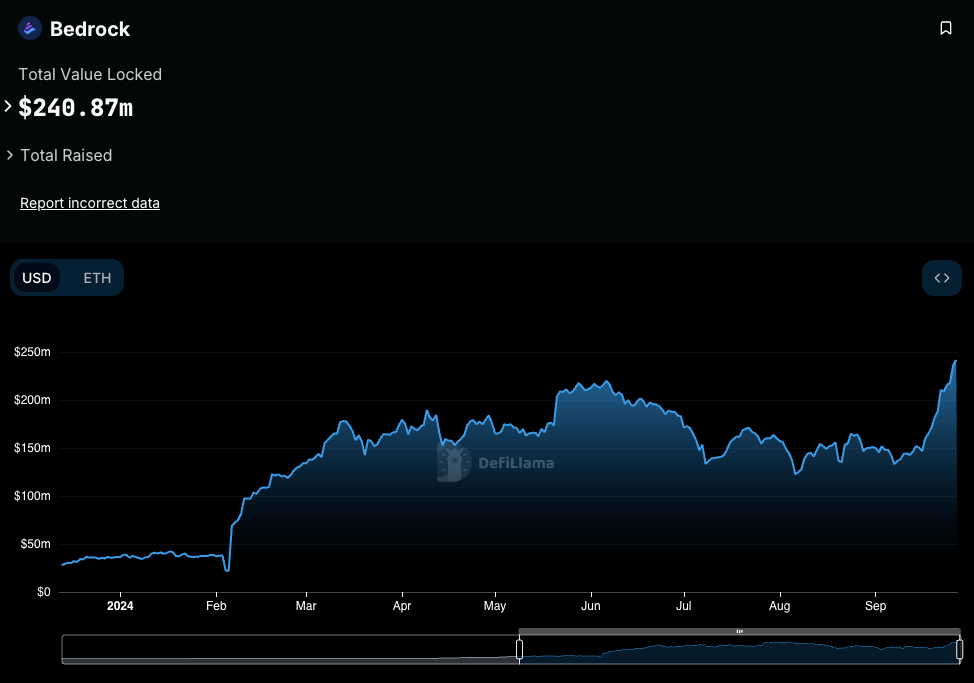Click the unselected left part of range overview

coord(290,649)
